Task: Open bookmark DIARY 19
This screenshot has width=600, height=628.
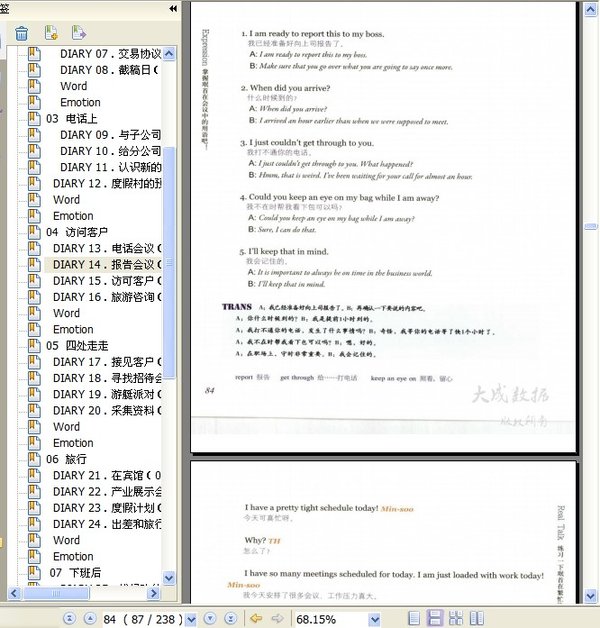Action: click(107, 394)
